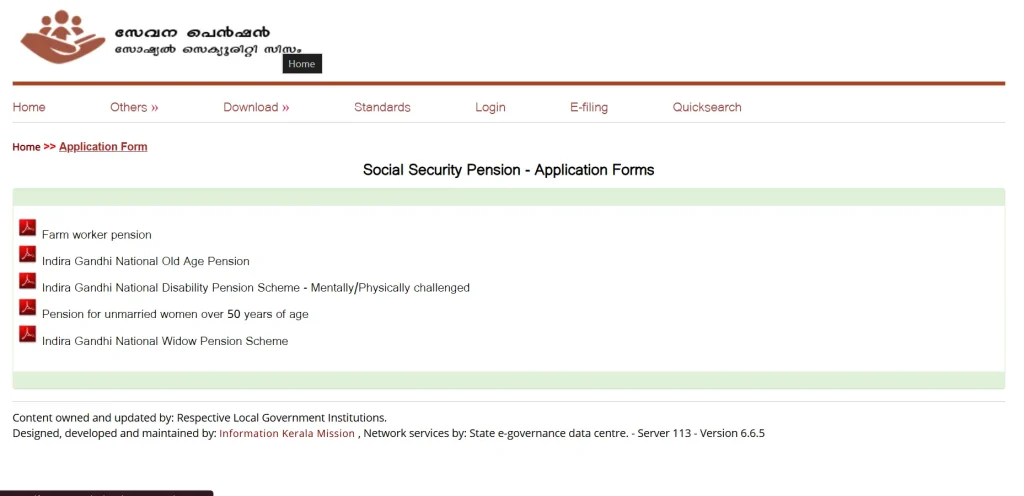Open Information Kerala Mission link

pos(287,433)
